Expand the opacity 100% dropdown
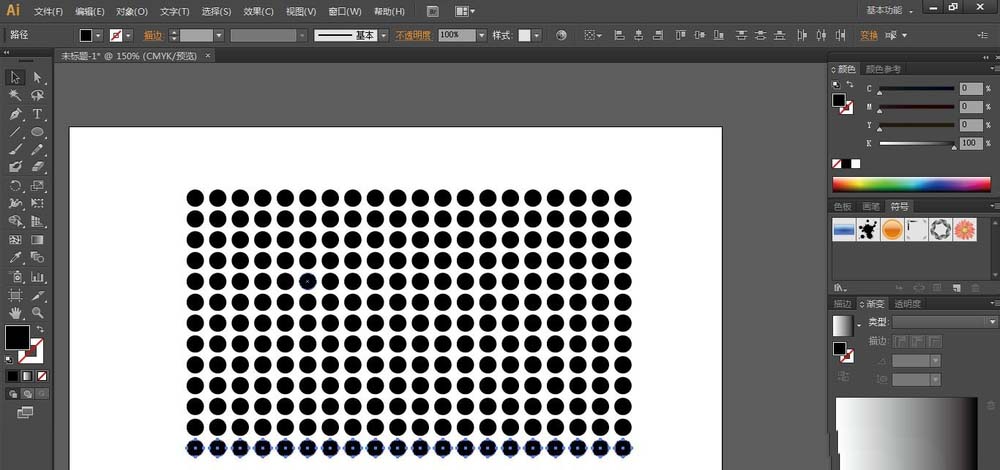 [481, 35]
